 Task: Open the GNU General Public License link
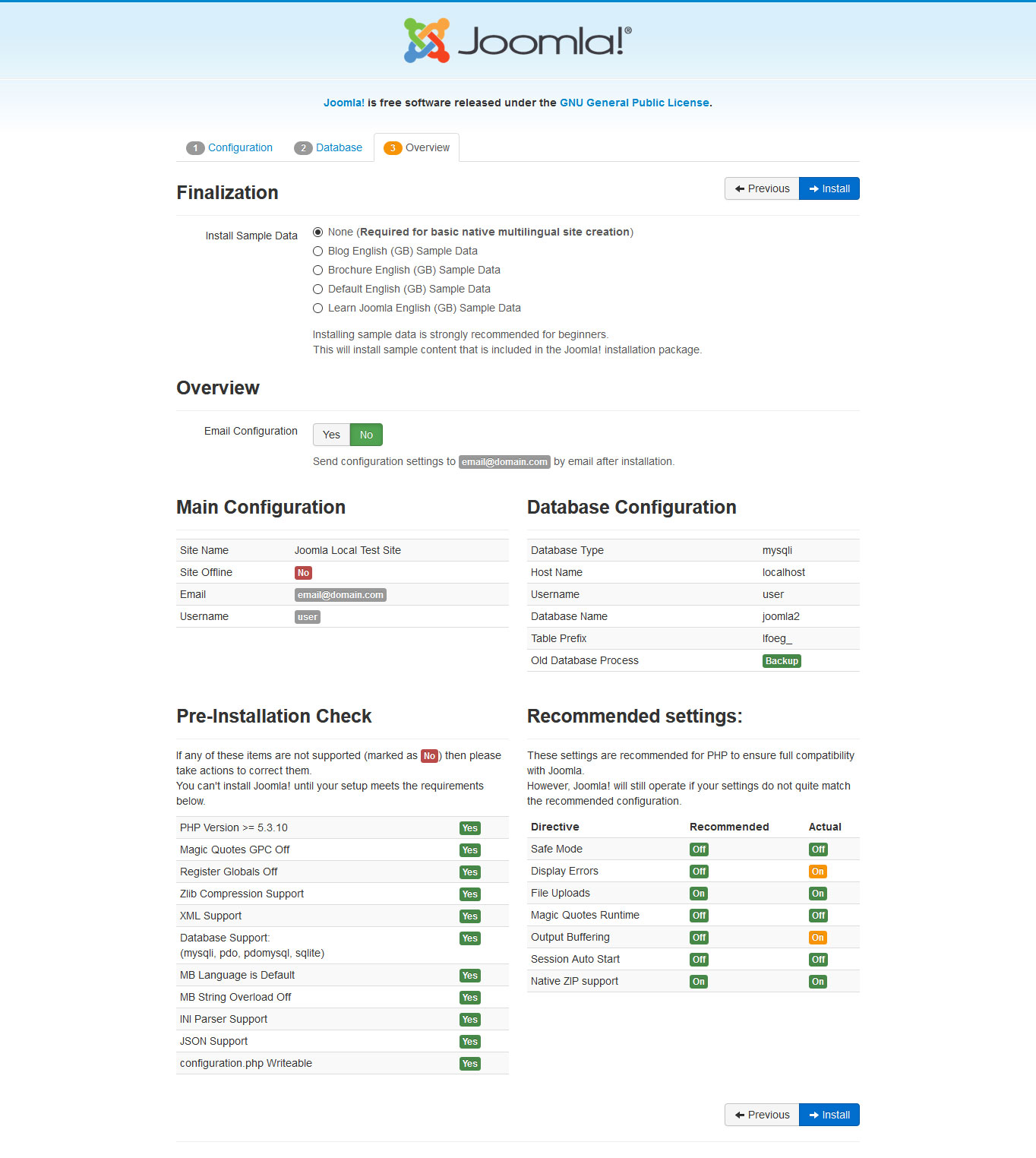click(x=634, y=103)
